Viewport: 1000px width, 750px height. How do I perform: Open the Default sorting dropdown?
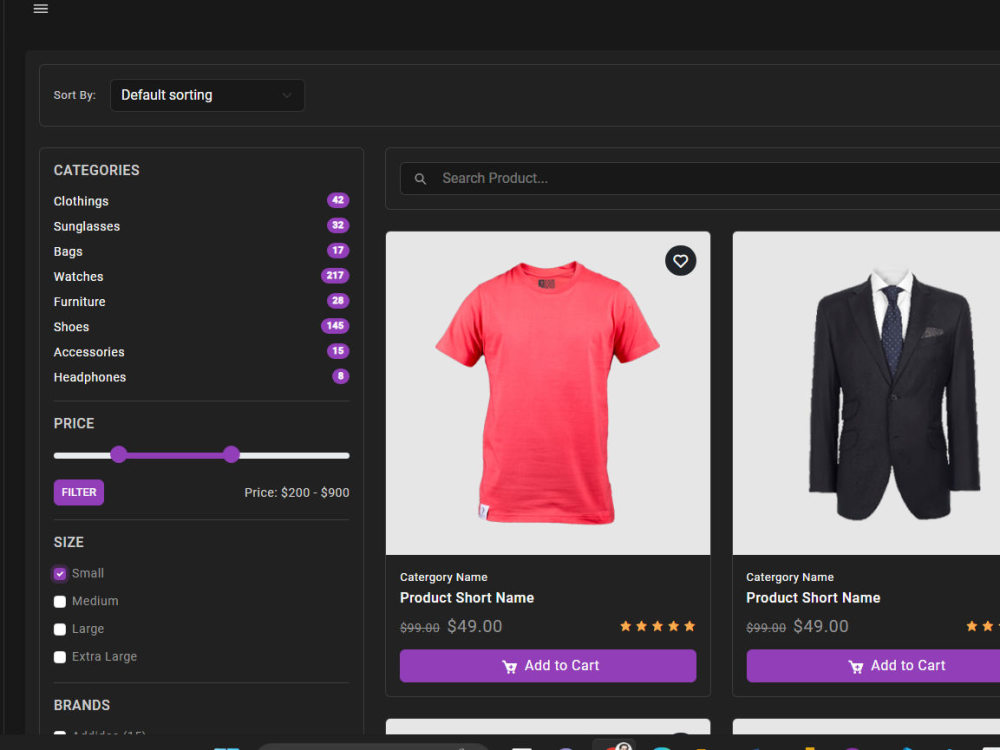207,95
